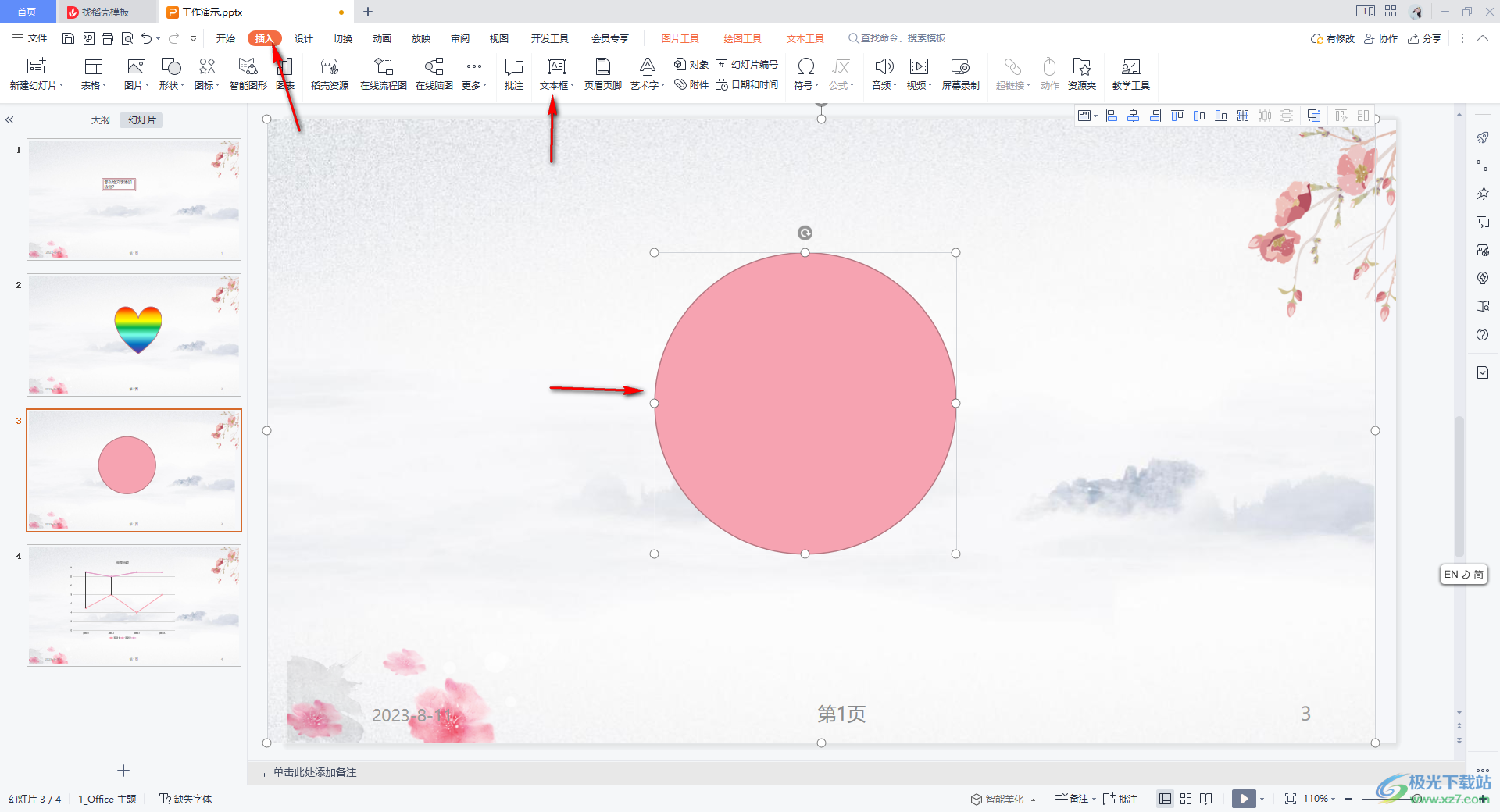This screenshot has height=812, width=1500.
Task: Click the print icon in quick access toolbar
Action: (108, 38)
